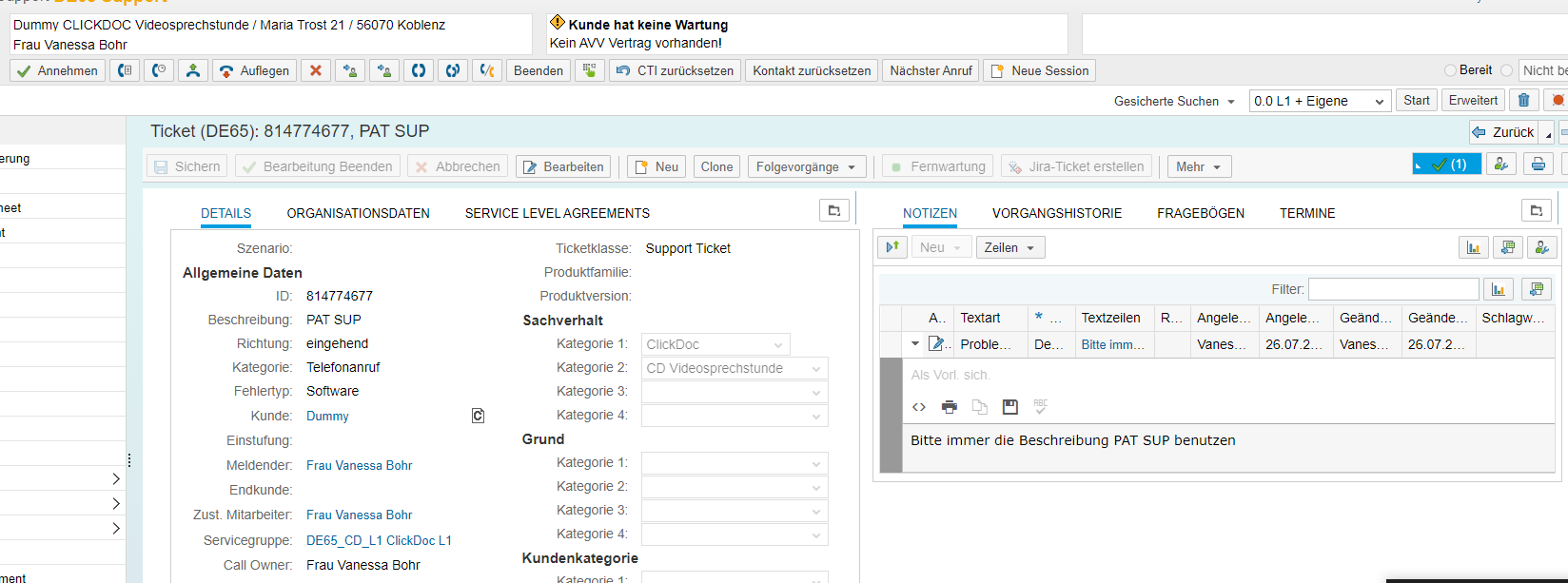Switch to the Vorgangshistorie tab
Image resolution: width=1568 pixels, height=583 pixels.
point(1057,213)
